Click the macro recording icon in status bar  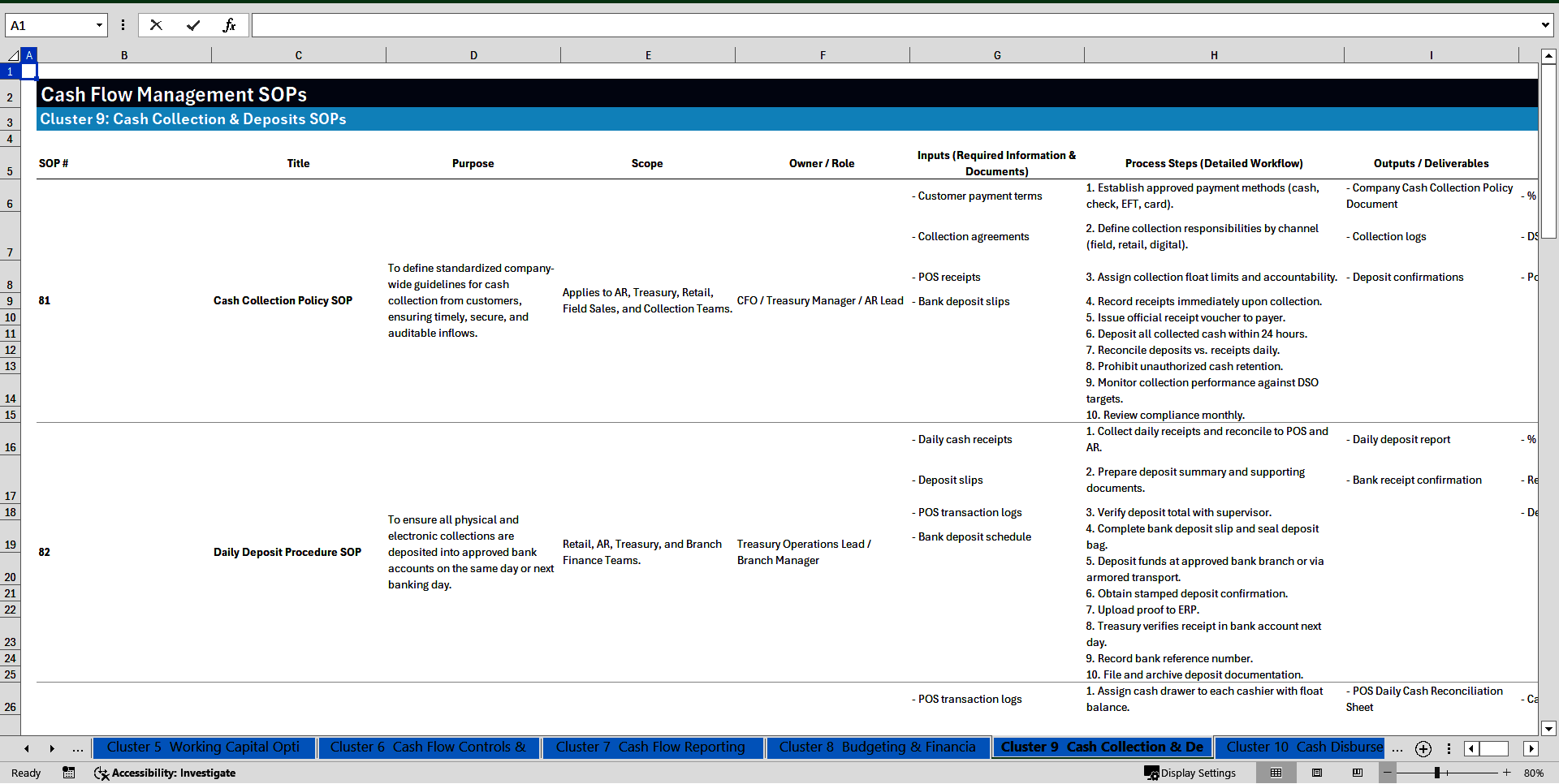tap(69, 773)
